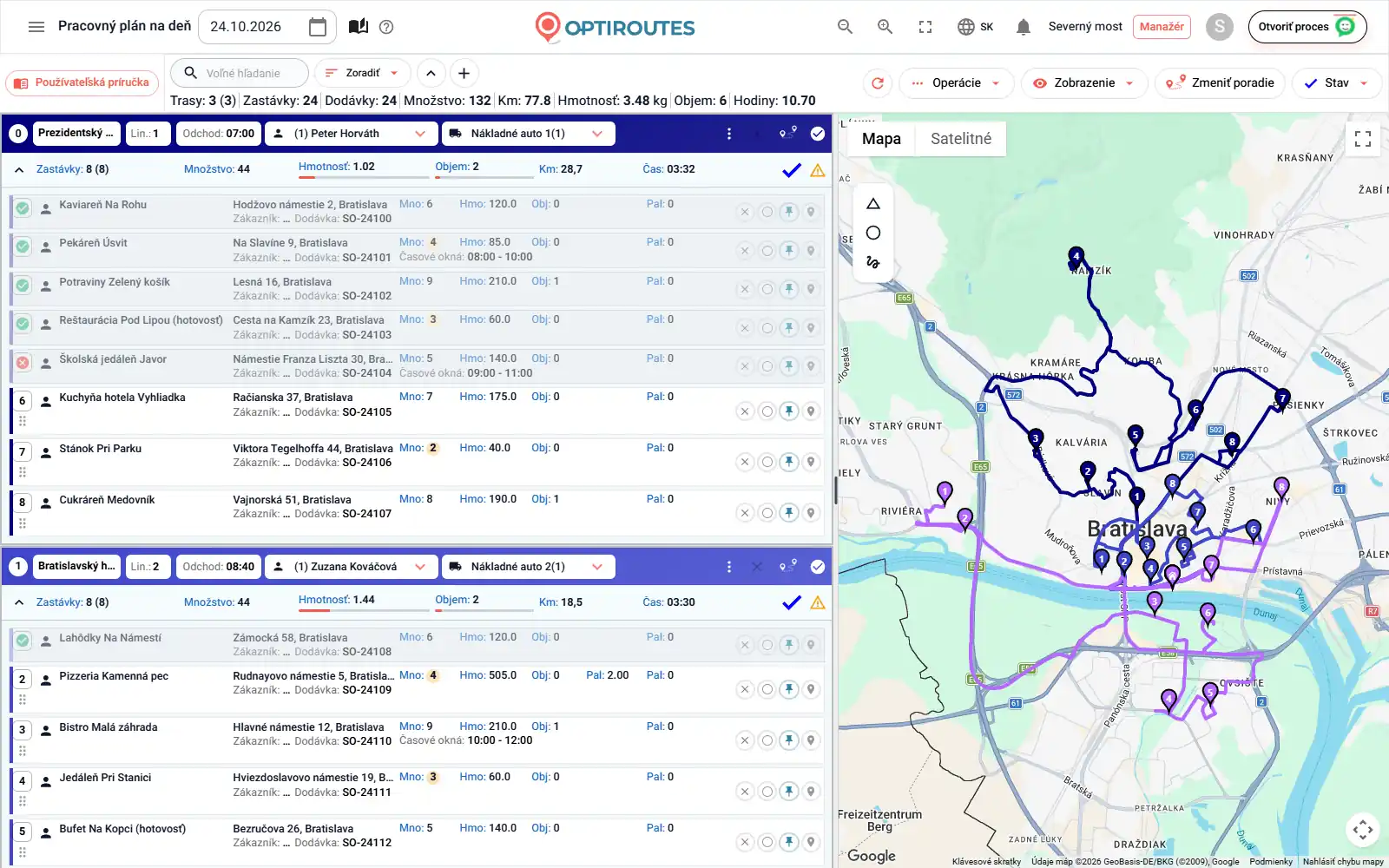Select the triangle polygon map drawing tool
1389x868 pixels.
(x=873, y=204)
